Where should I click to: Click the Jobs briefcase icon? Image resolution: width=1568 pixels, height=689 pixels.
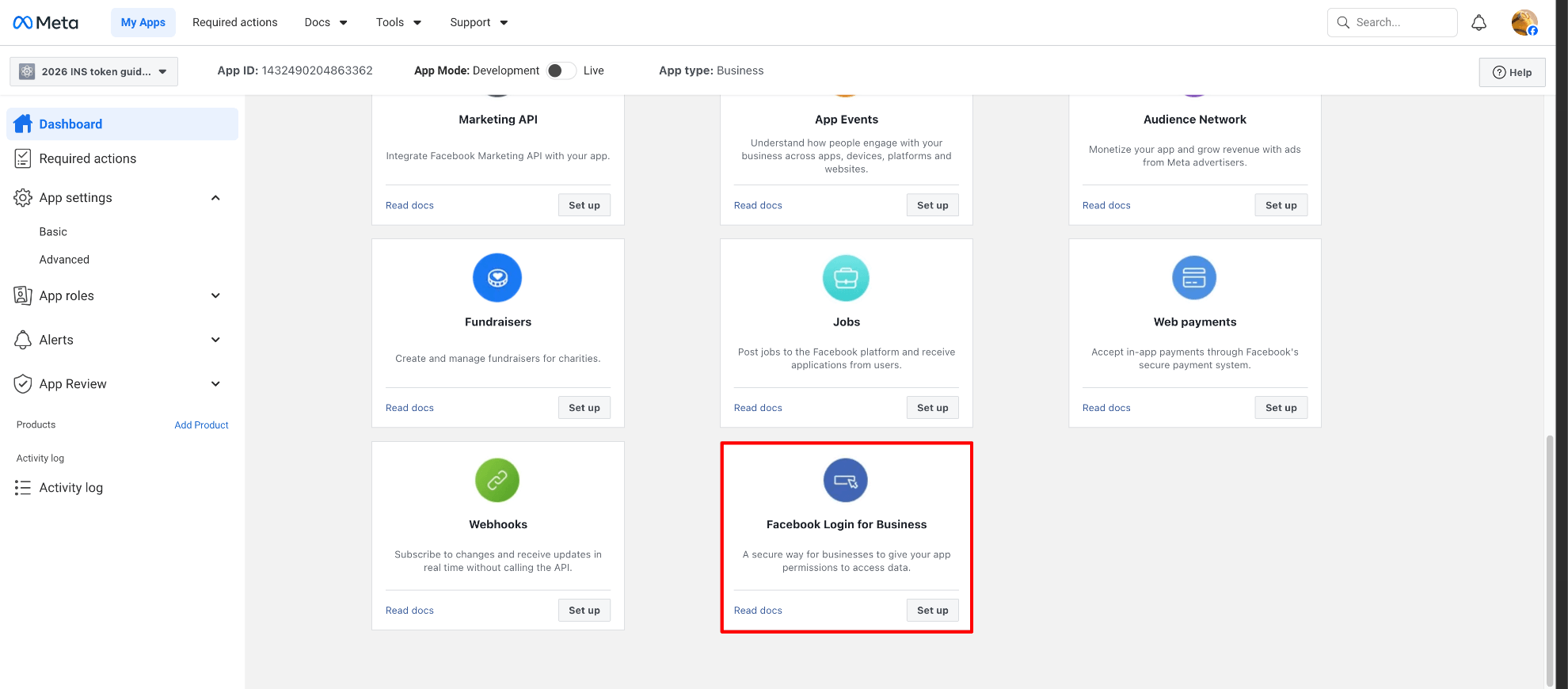coord(846,278)
